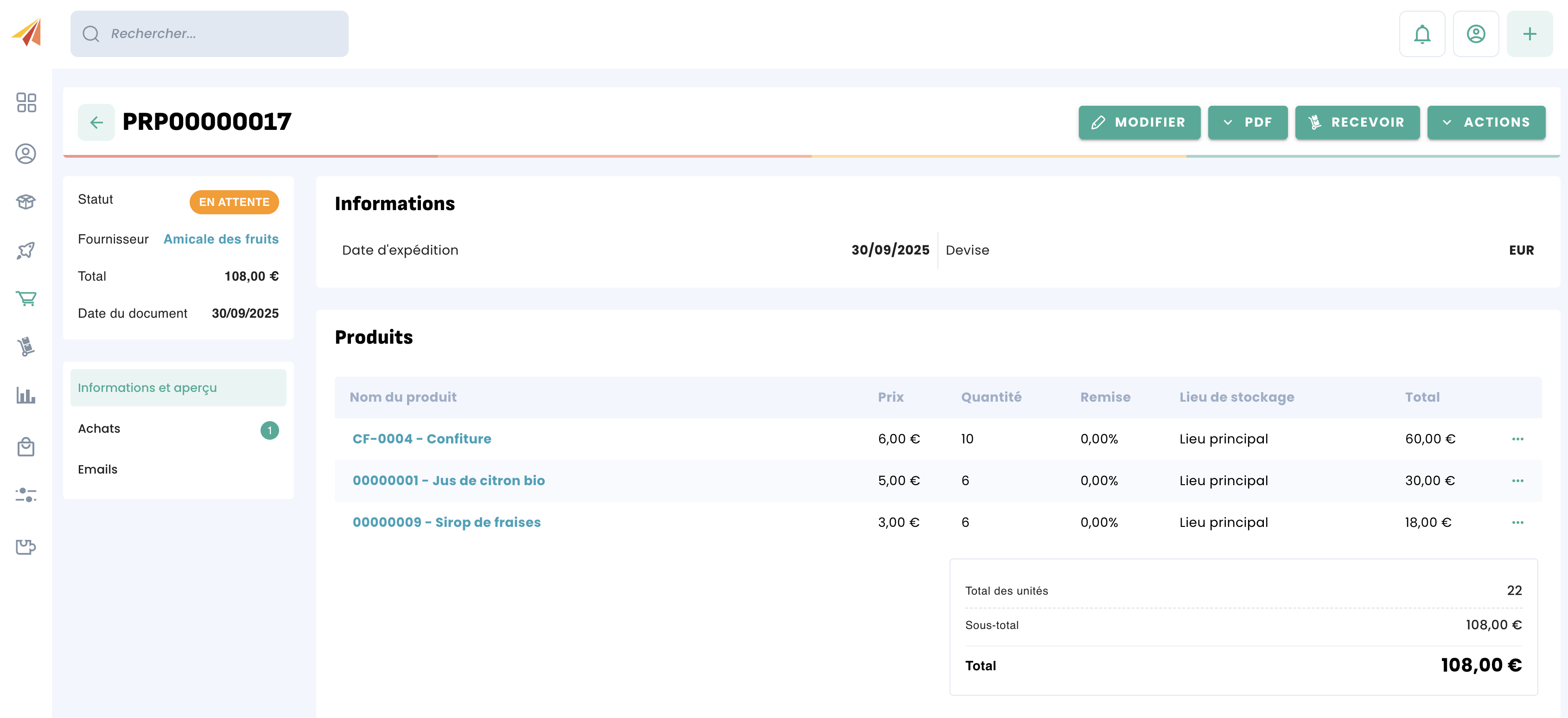Open the Amicale des fruits supplier link
The width and height of the screenshot is (1568, 718).
221,239
